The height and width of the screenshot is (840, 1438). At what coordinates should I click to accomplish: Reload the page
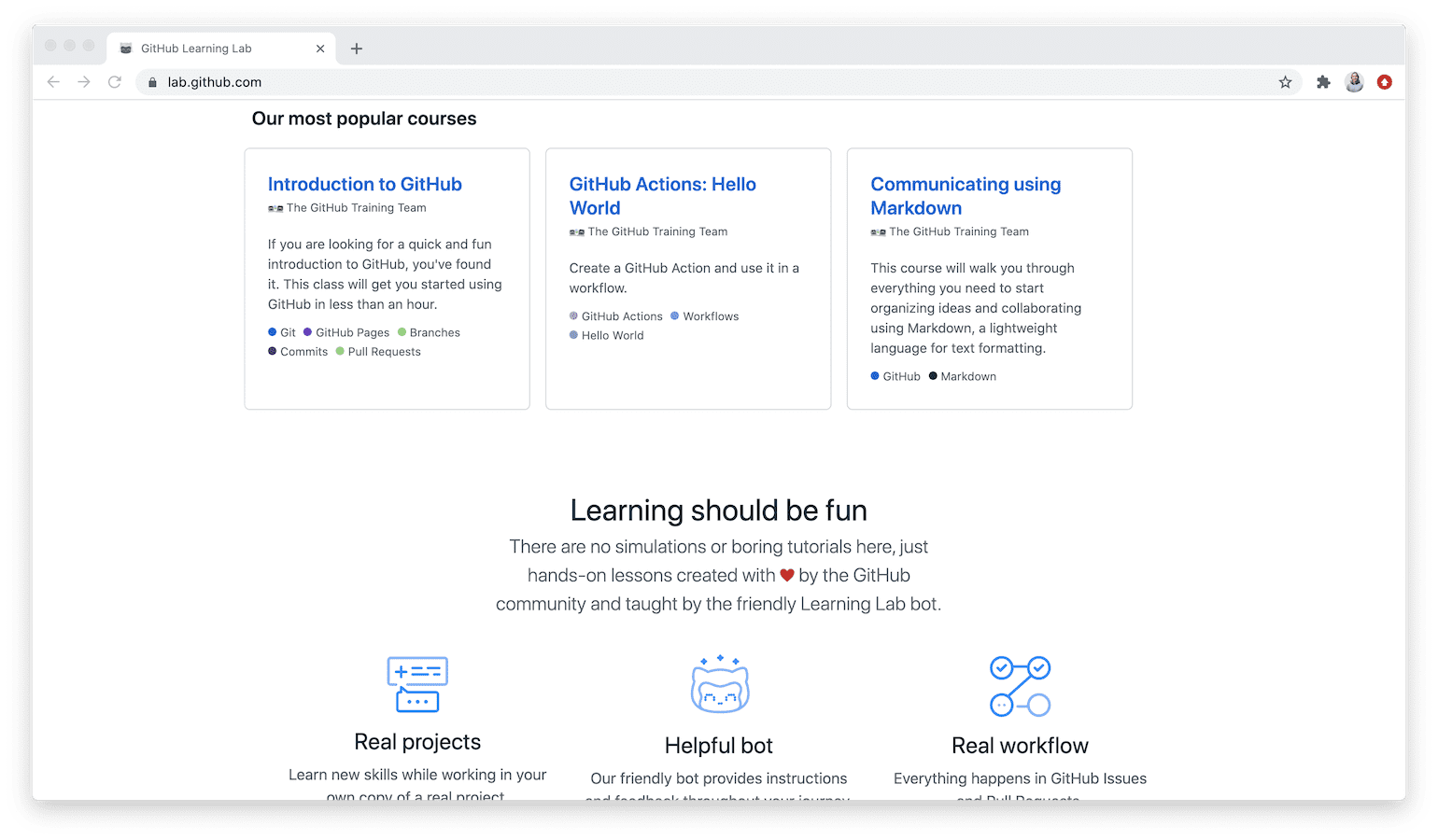click(x=115, y=82)
